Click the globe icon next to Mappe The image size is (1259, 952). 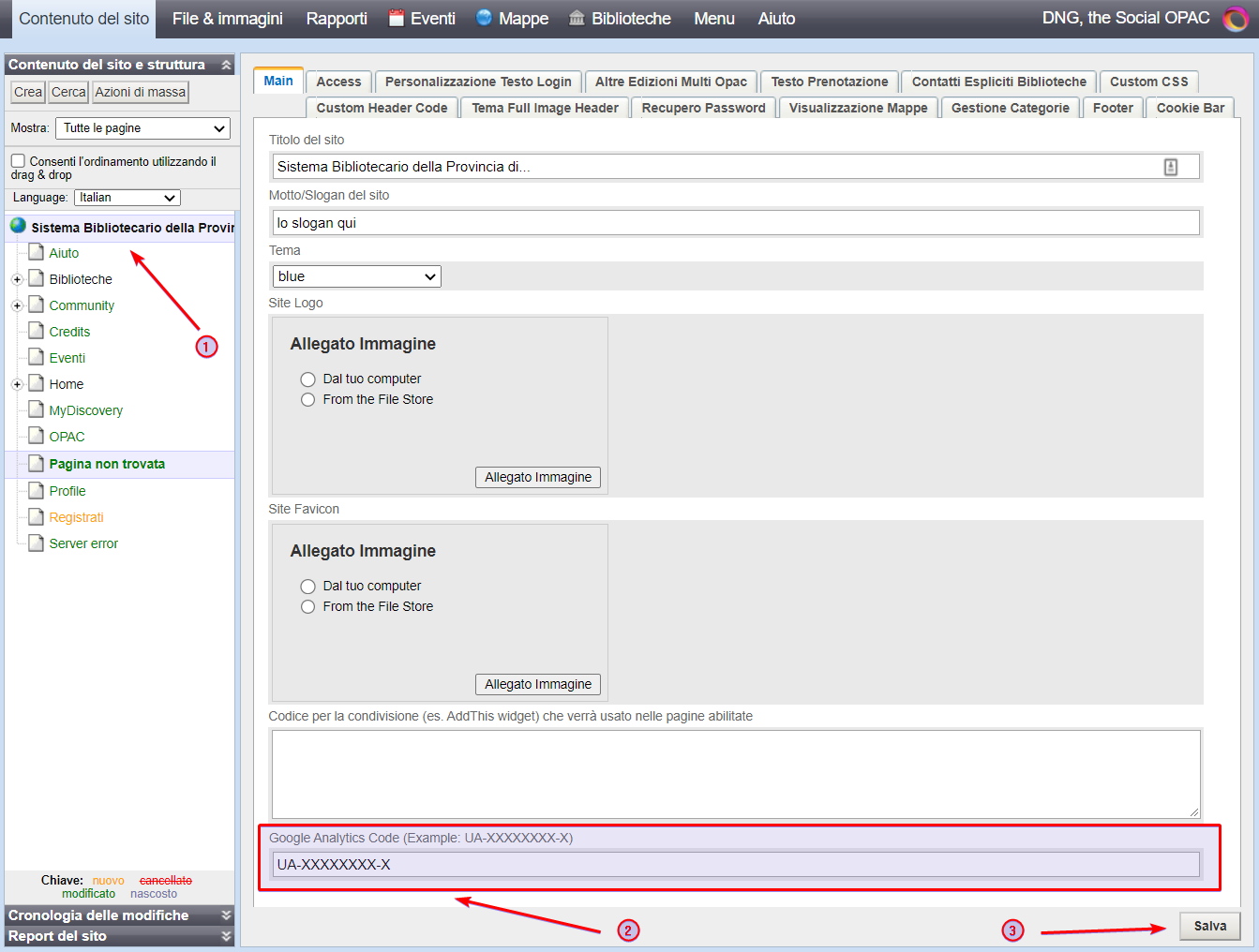tap(484, 18)
